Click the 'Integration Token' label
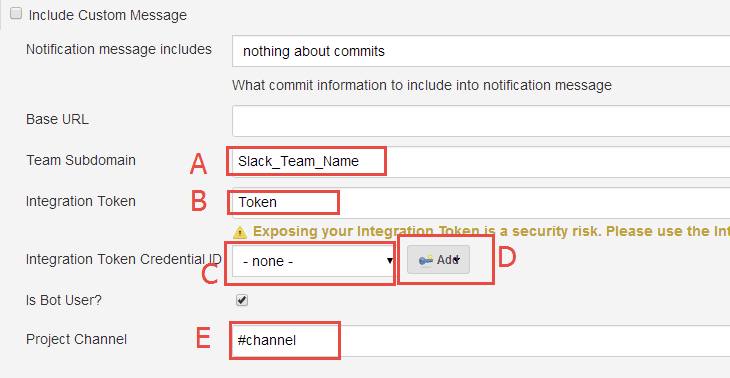This screenshot has width=730, height=378. click(x=81, y=201)
